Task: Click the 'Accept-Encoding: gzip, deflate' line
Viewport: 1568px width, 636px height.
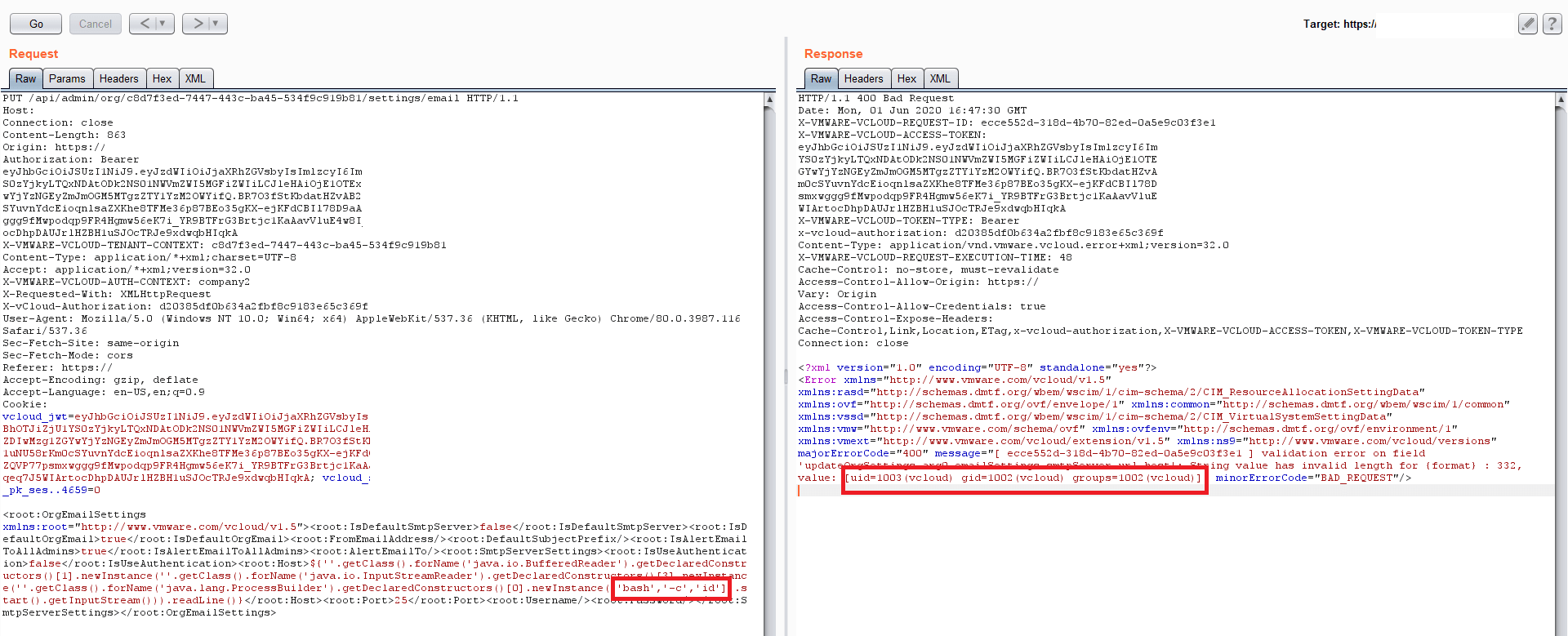Action: (100, 380)
